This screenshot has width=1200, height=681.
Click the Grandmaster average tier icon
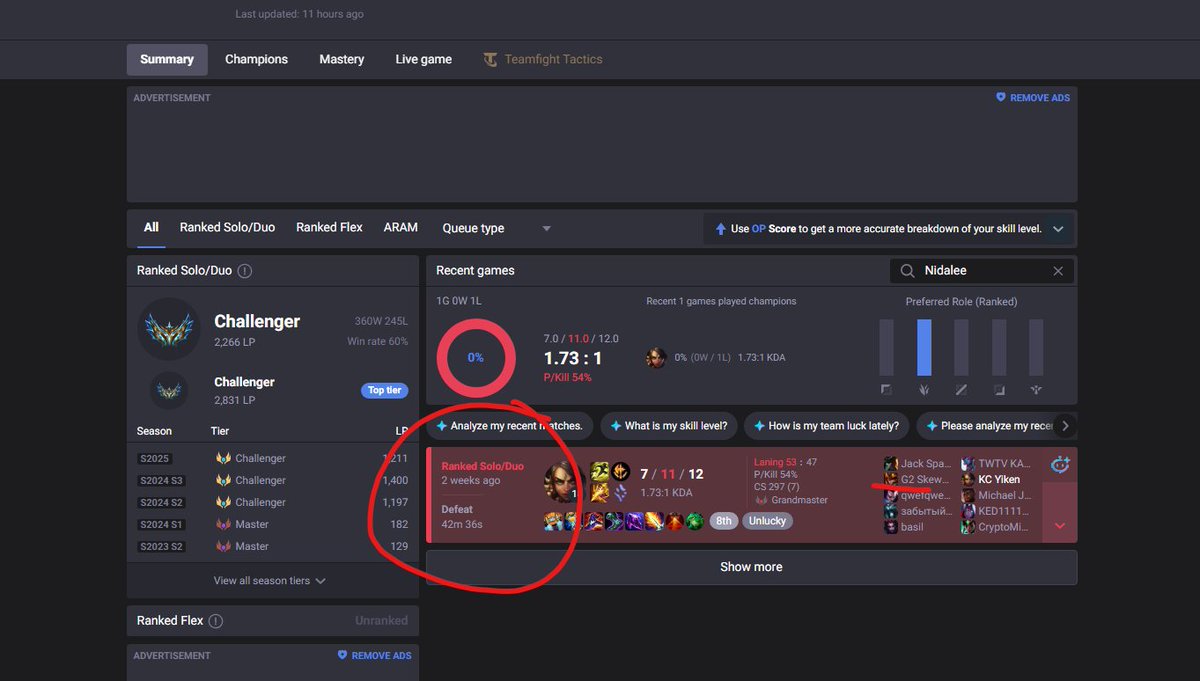point(761,500)
